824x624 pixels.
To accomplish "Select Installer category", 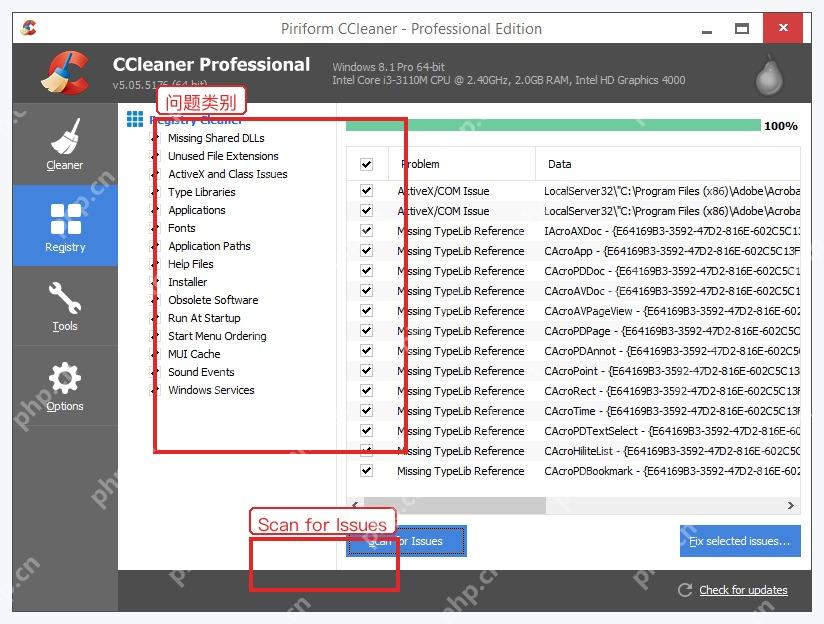I will 187,282.
